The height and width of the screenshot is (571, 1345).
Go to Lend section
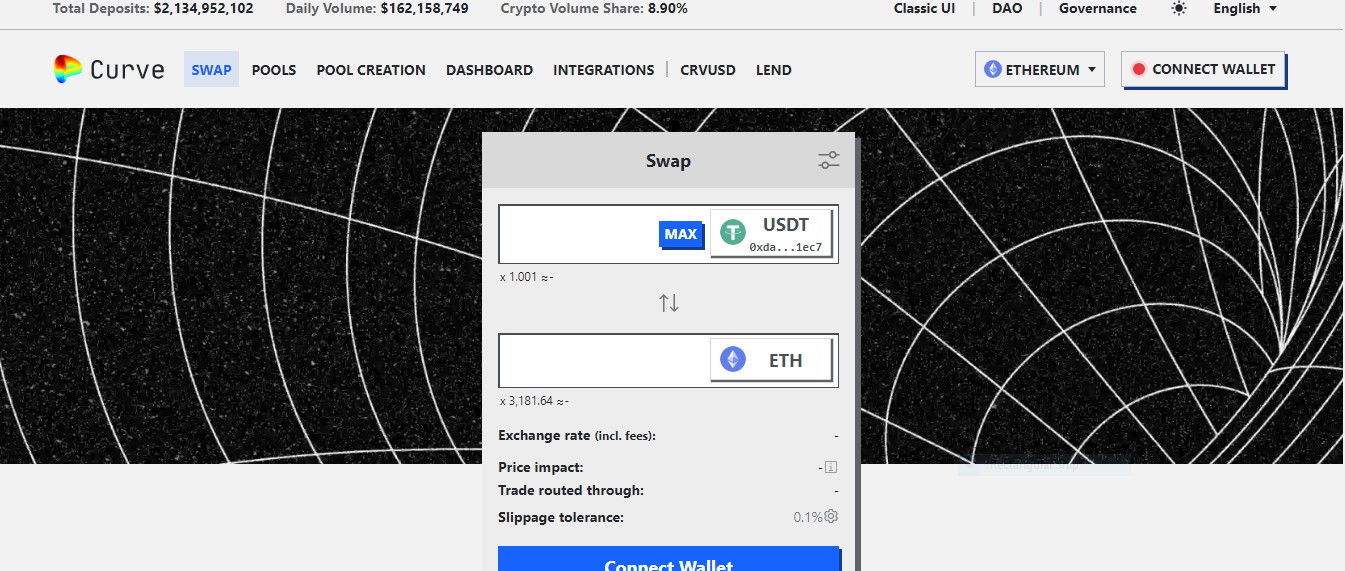tap(774, 70)
